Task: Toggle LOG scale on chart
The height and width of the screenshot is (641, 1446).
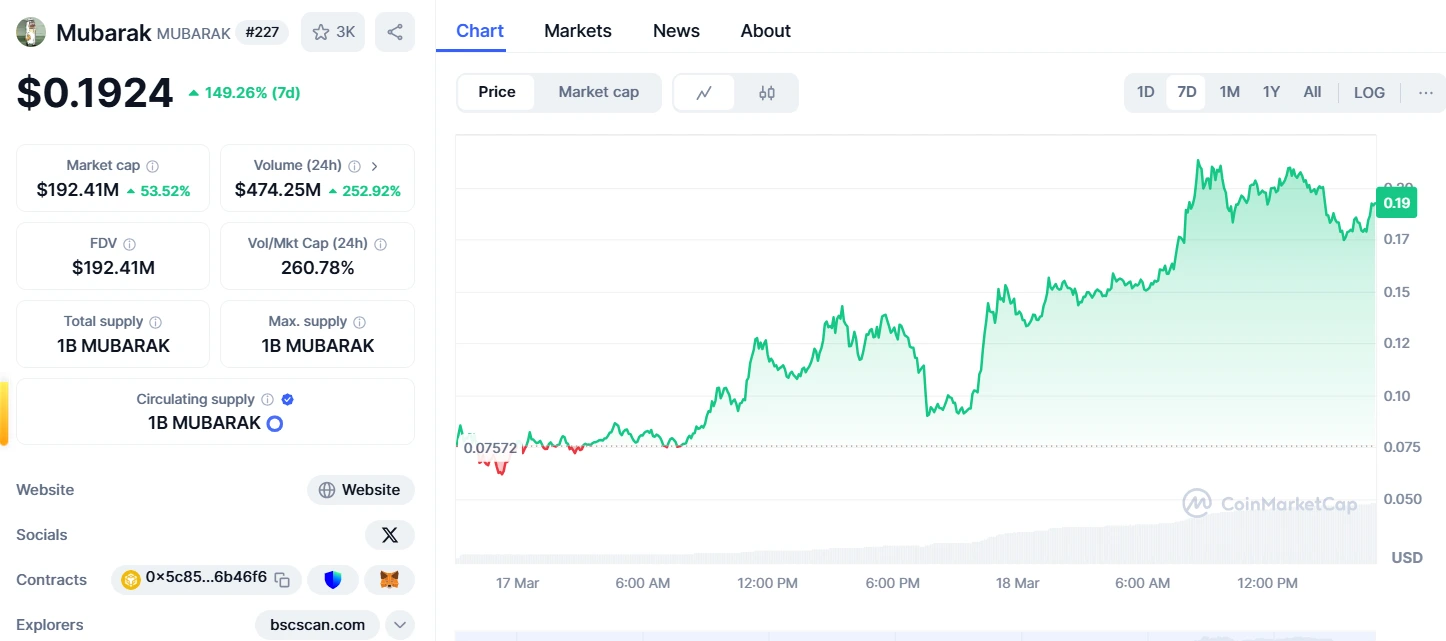Action: point(1369,93)
